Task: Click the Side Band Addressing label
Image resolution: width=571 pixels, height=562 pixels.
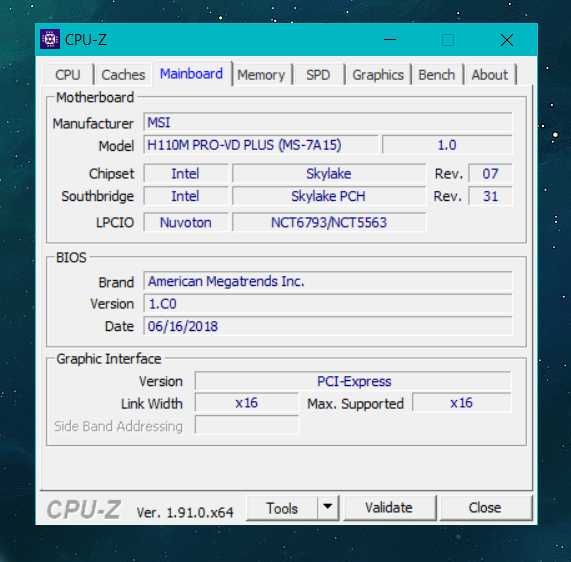Action: pyautogui.click(x=118, y=426)
